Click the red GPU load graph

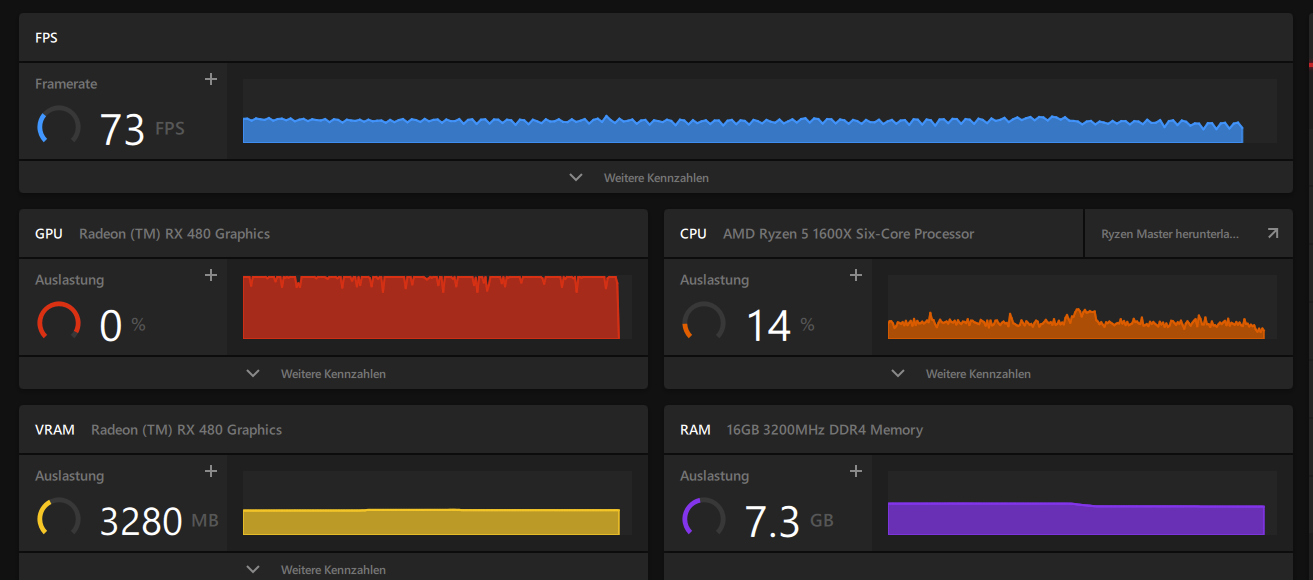pos(437,307)
